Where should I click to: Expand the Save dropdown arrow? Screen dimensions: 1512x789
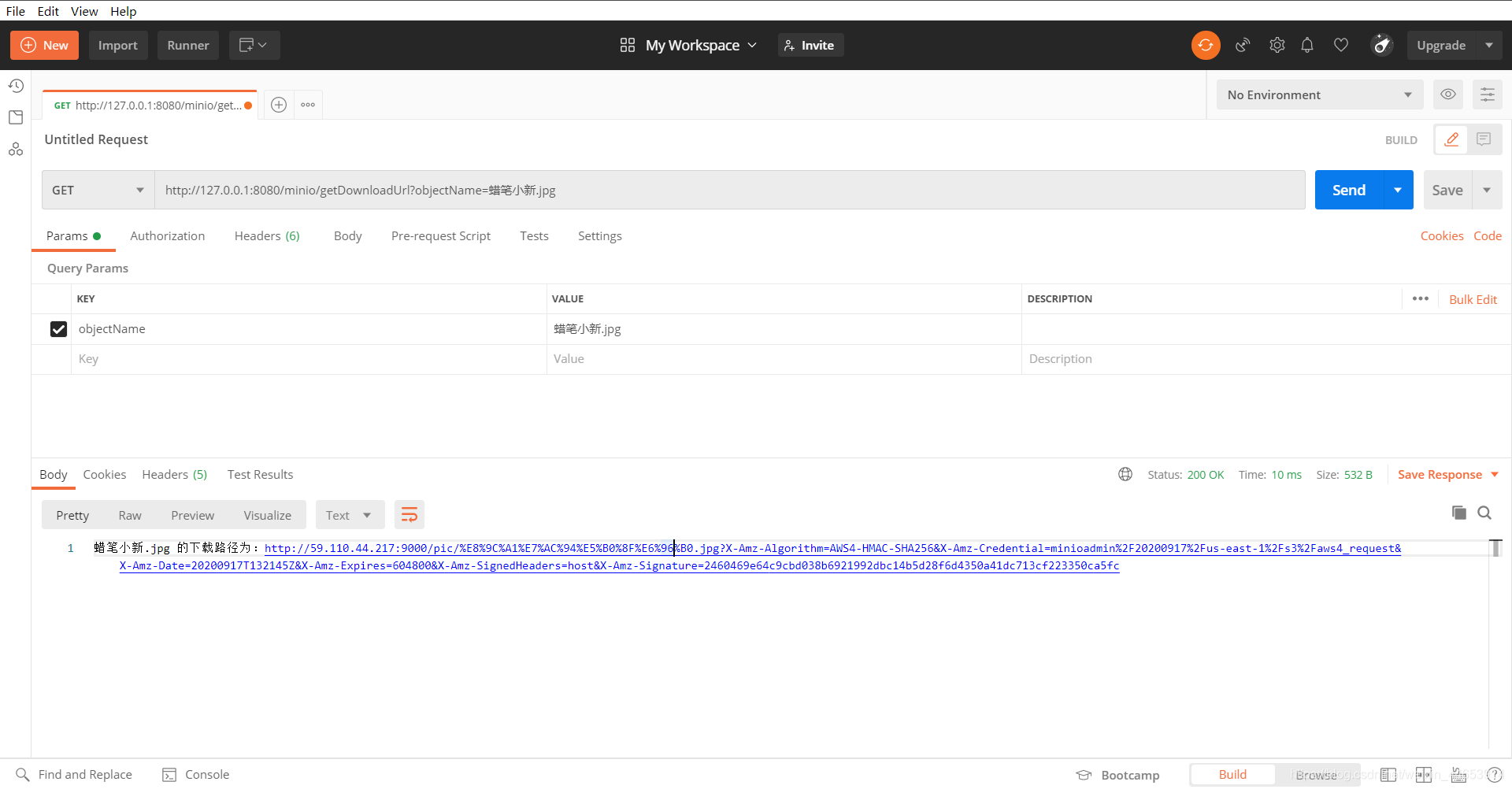pyautogui.click(x=1487, y=191)
